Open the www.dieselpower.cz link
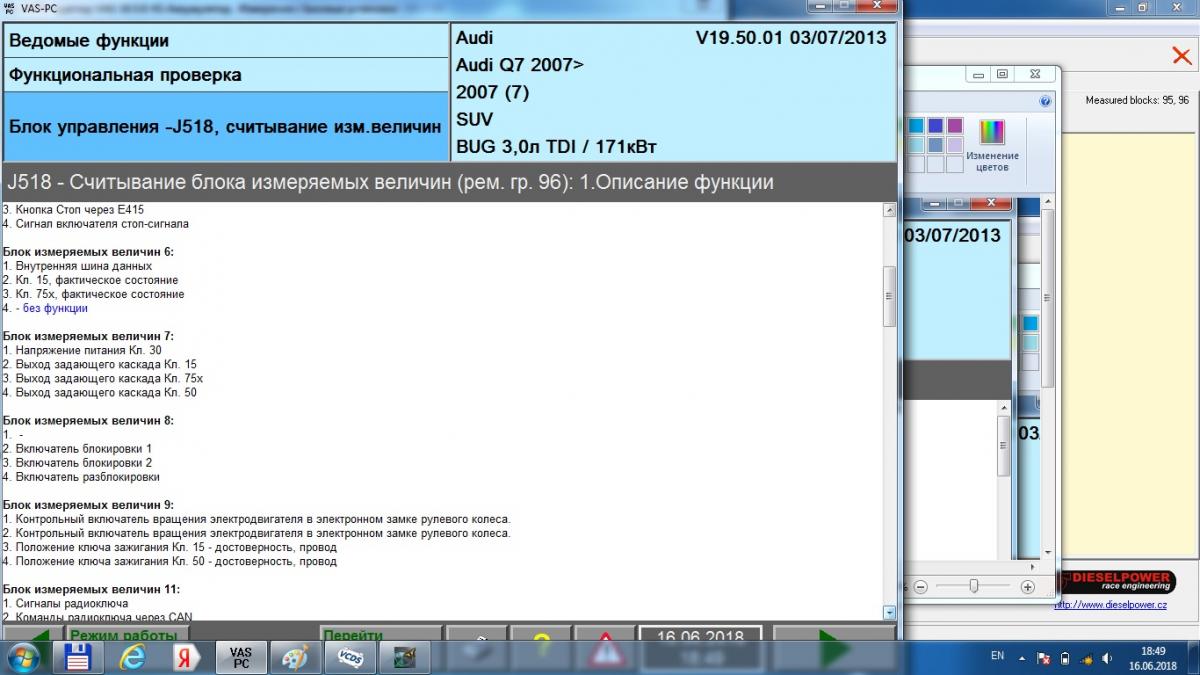The height and width of the screenshot is (675, 1200). [x=1111, y=605]
